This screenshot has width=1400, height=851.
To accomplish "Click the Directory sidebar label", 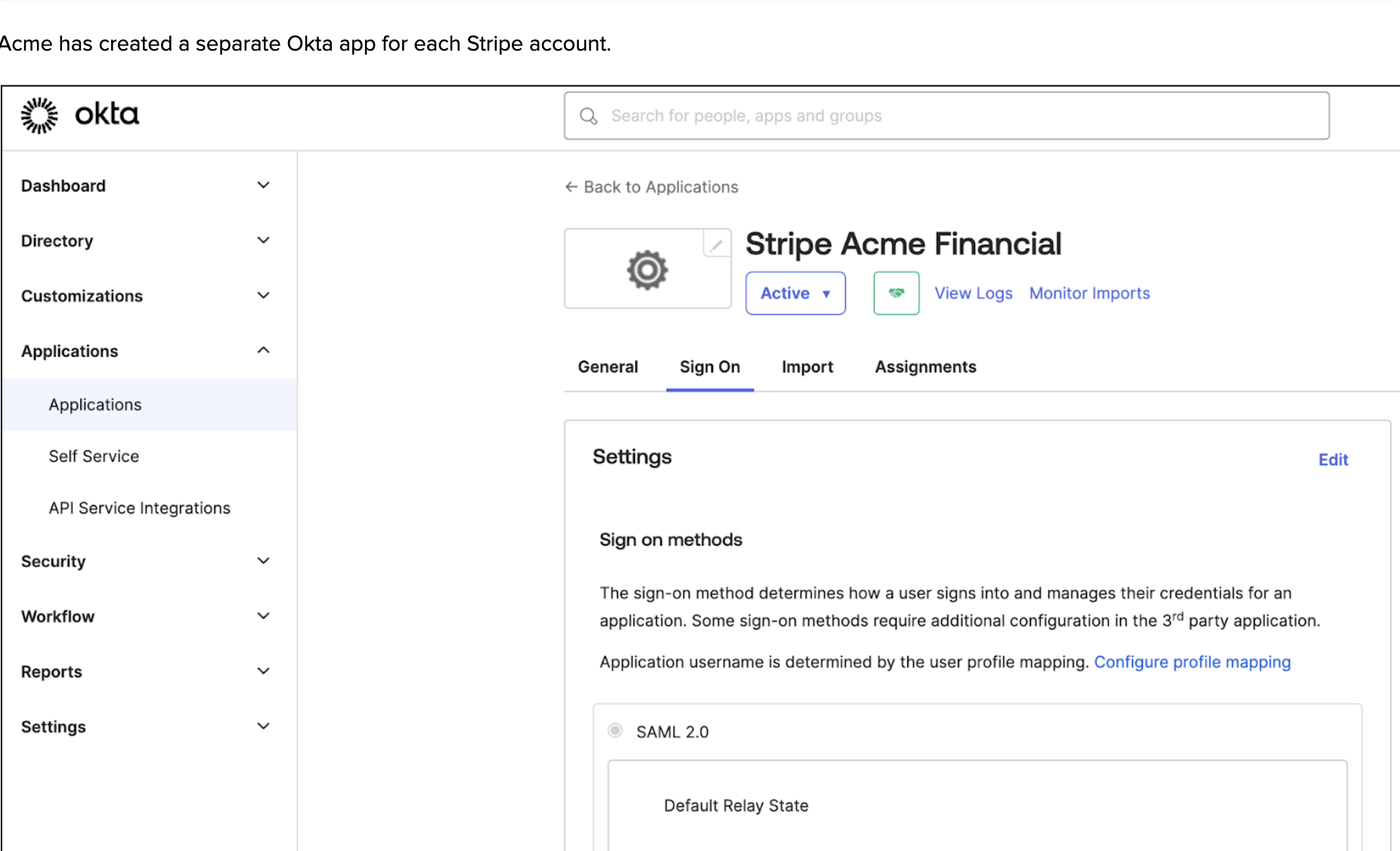I will (57, 241).
